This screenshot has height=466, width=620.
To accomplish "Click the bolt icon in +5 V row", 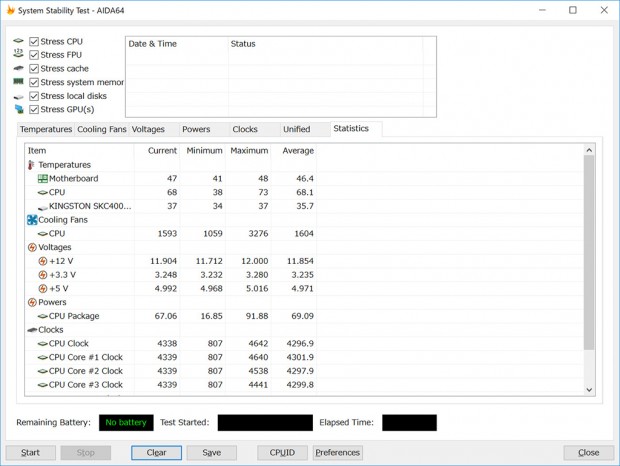I will tap(43, 289).
